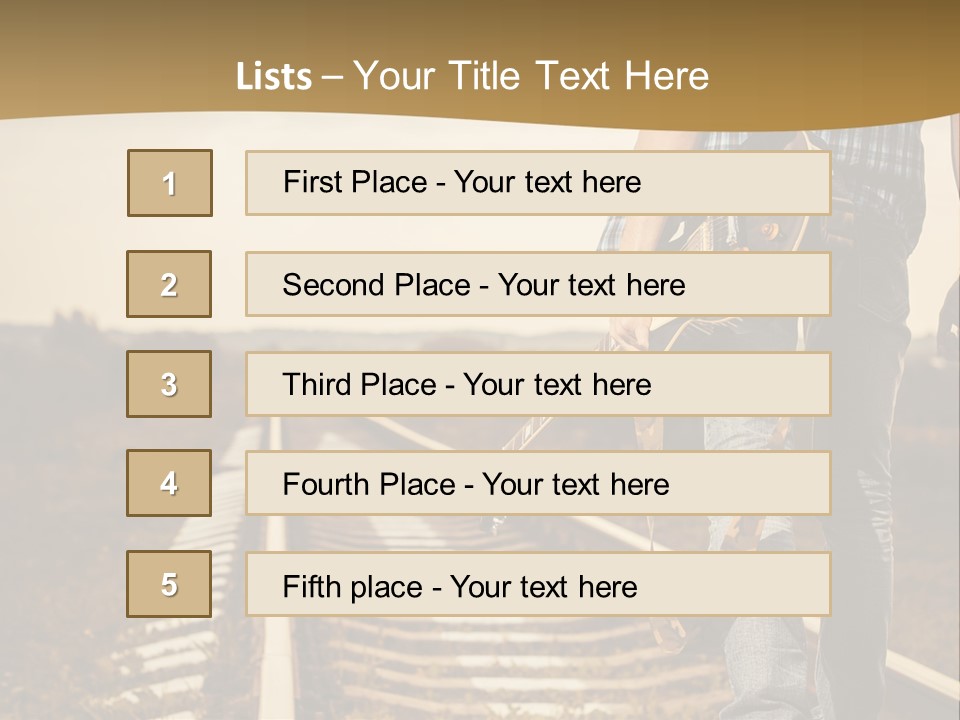Click the number 5 box
This screenshot has width=960, height=720.
click(x=169, y=584)
